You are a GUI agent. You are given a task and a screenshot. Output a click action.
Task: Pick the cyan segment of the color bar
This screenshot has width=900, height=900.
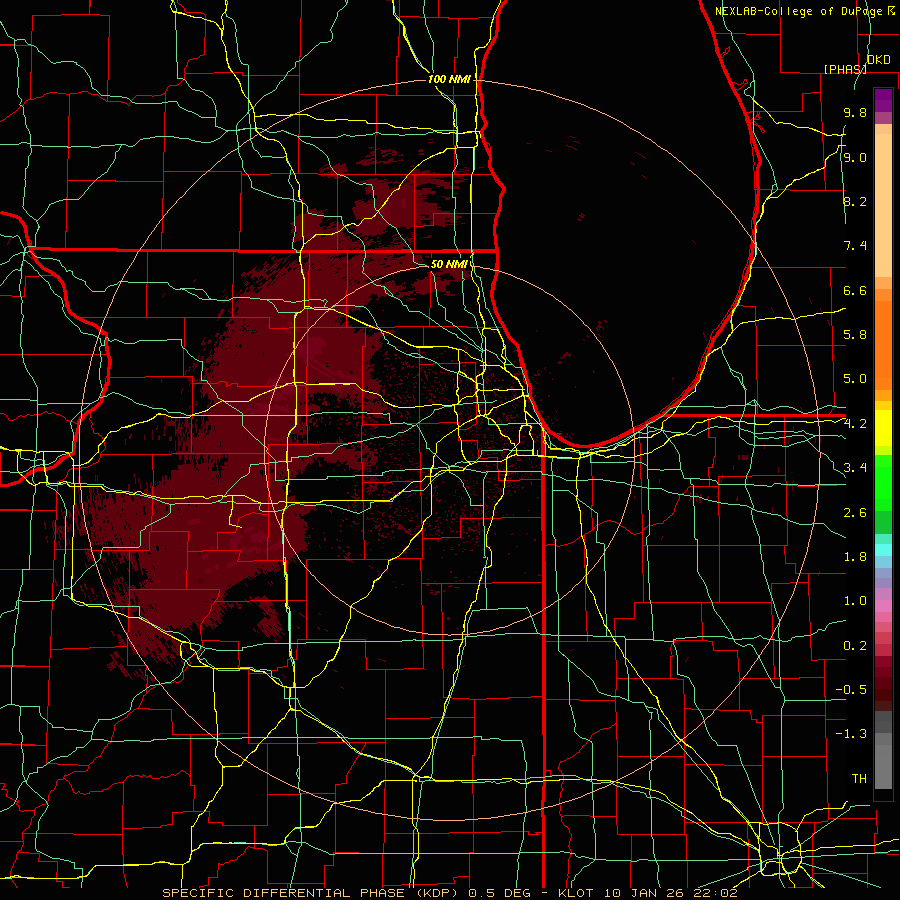tap(883, 550)
